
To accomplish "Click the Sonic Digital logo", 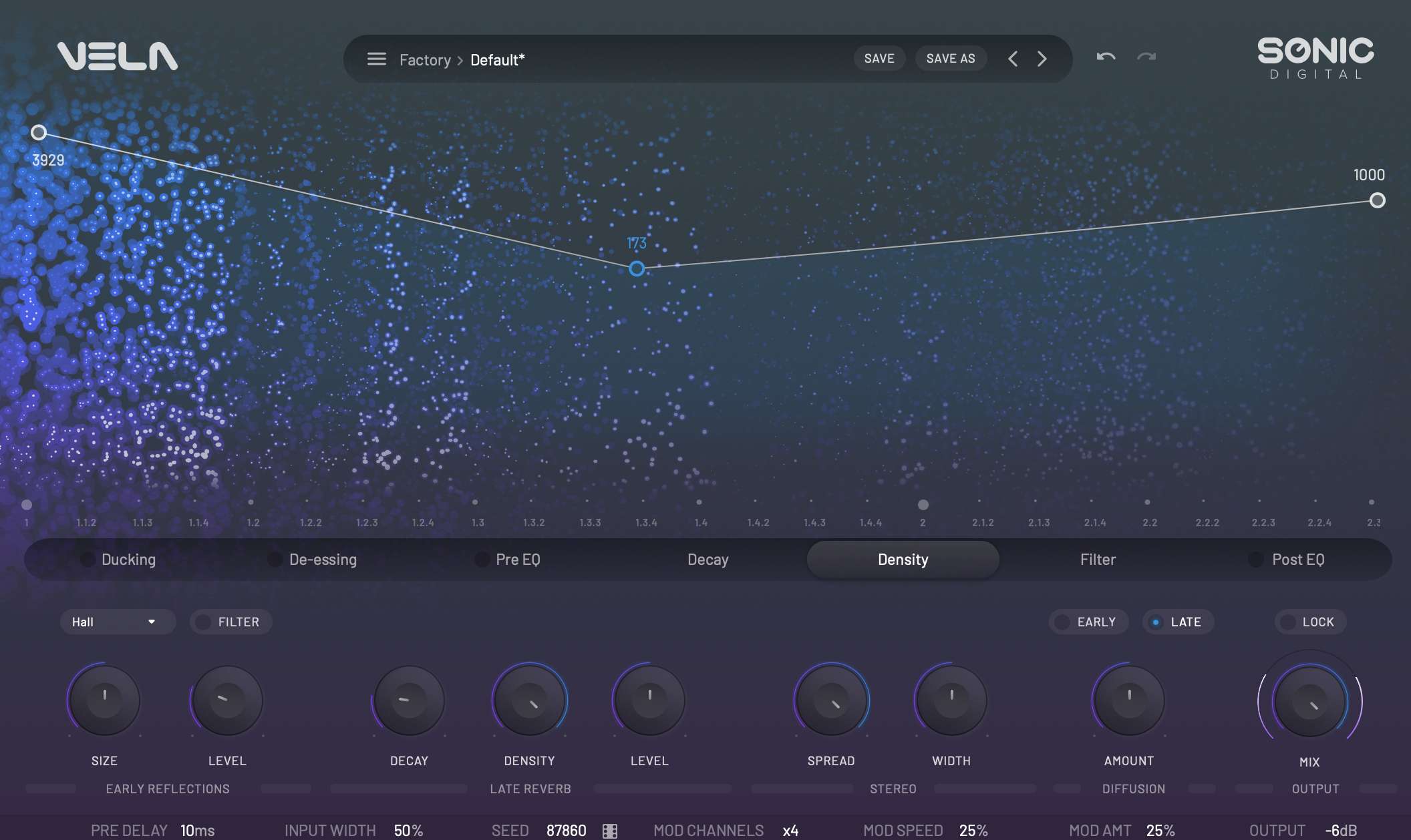I will pos(1315,59).
